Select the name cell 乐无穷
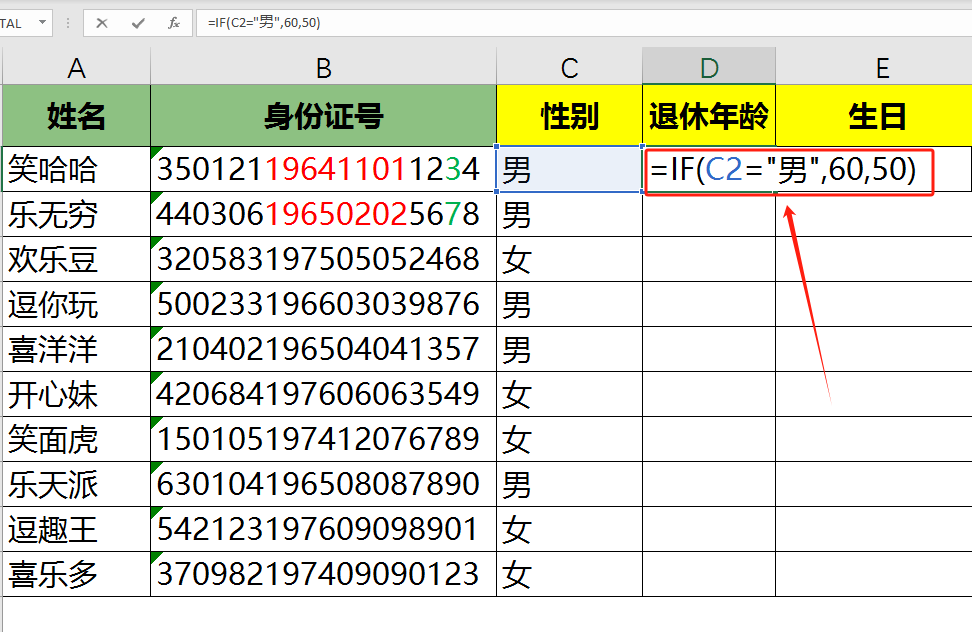This screenshot has height=632, width=972. [76, 214]
